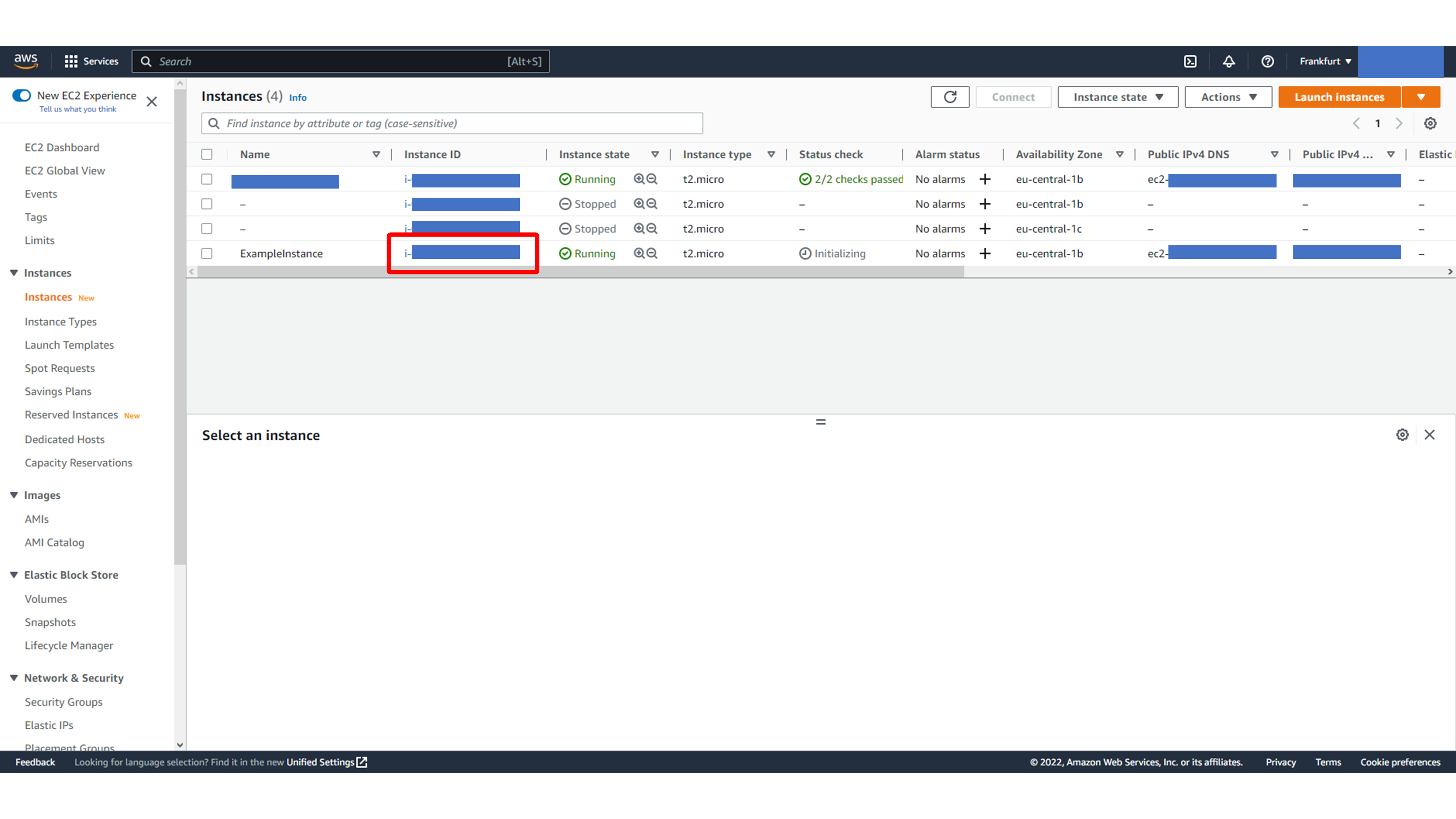This screenshot has height=819, width=1456.
Task: Click the top Search services field
Action: [x=340, y=61]
